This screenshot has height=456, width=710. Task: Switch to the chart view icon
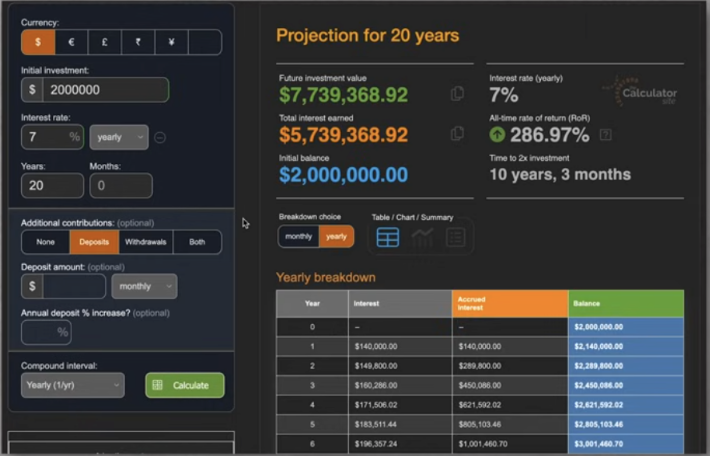[x=422, y=237]
